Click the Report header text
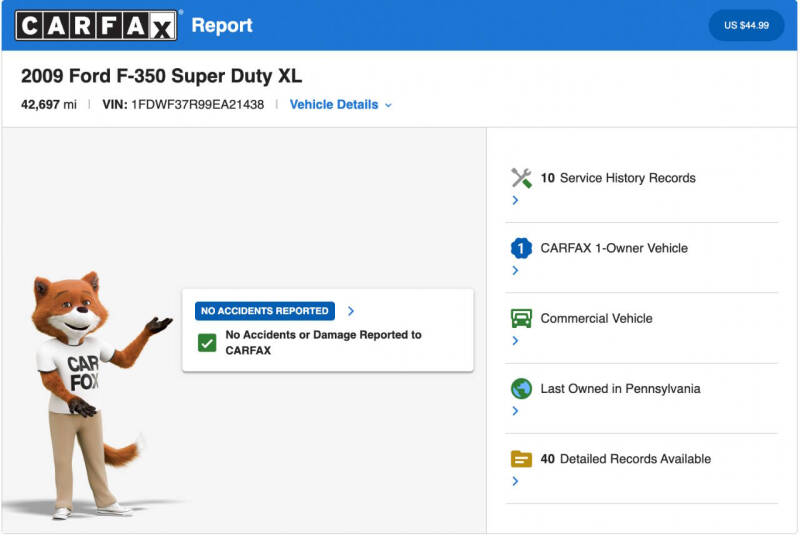 click(222, 25)
